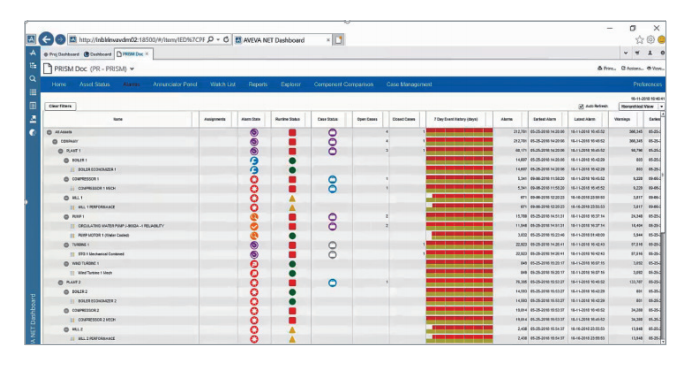Open the Case Management menu
The image size is (687, 367).
[x=409, y=84]
